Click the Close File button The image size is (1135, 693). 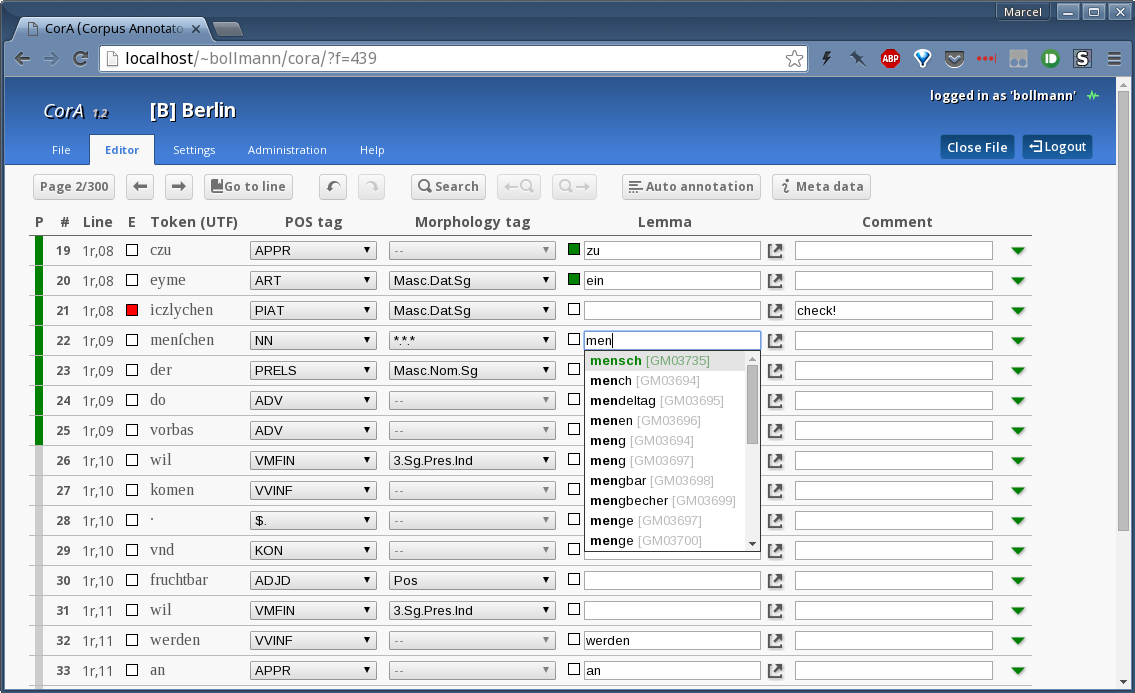(977, 147)
